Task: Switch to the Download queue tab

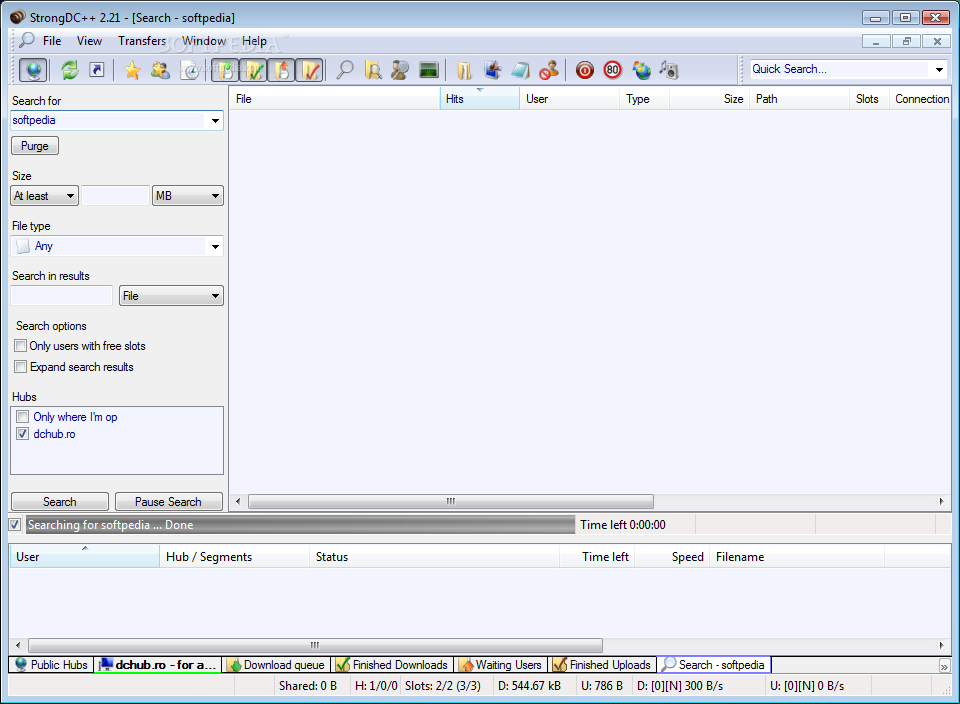Action: tap(276, 665)
